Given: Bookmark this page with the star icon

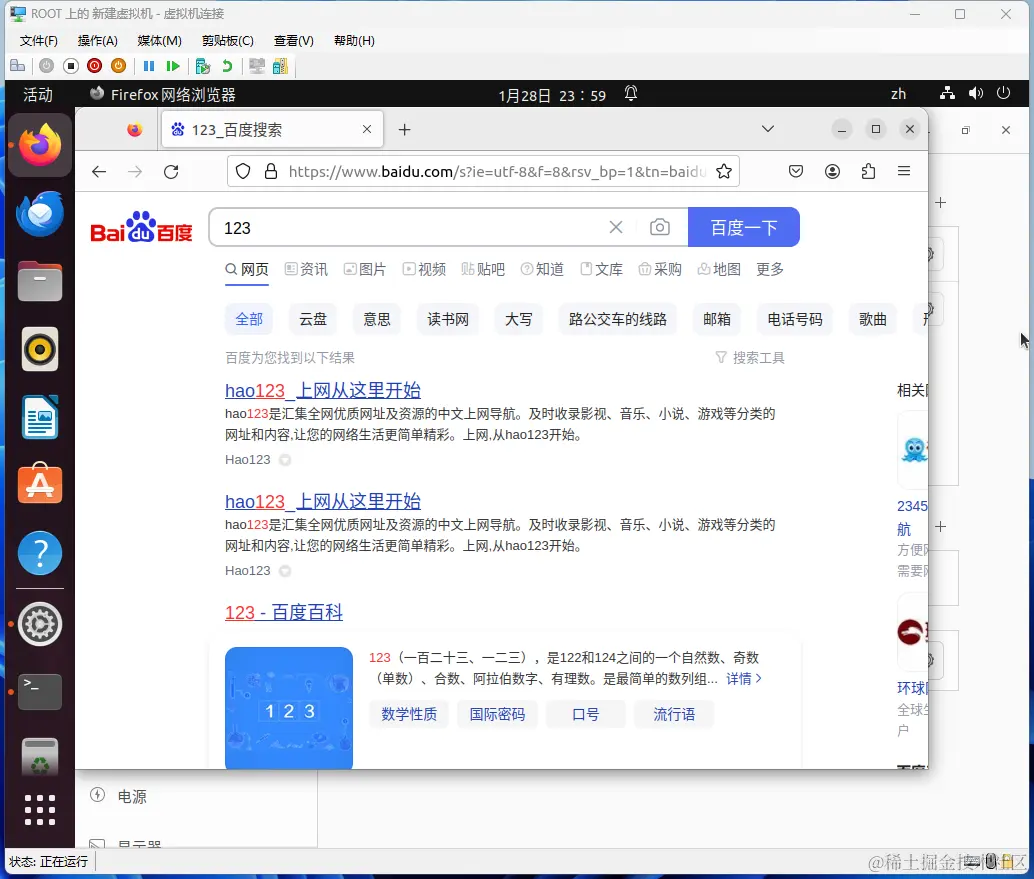Looking at the screenshot, I should coord(725,171).
